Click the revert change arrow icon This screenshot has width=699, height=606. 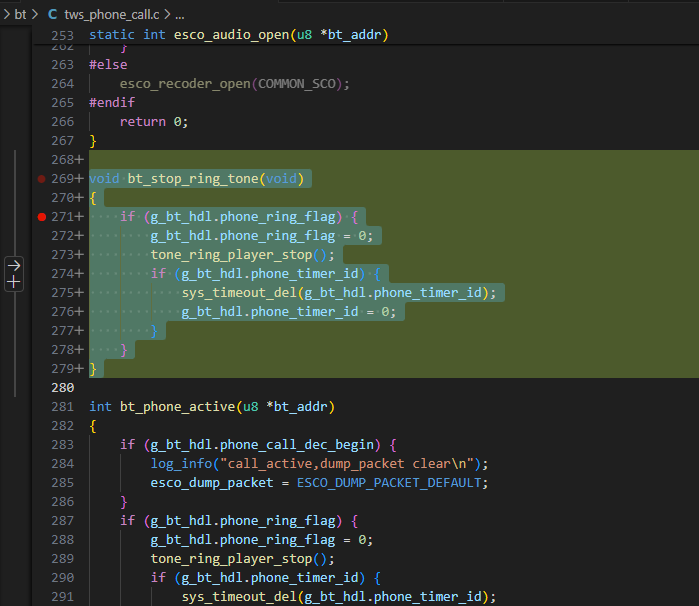pos(14,266)
